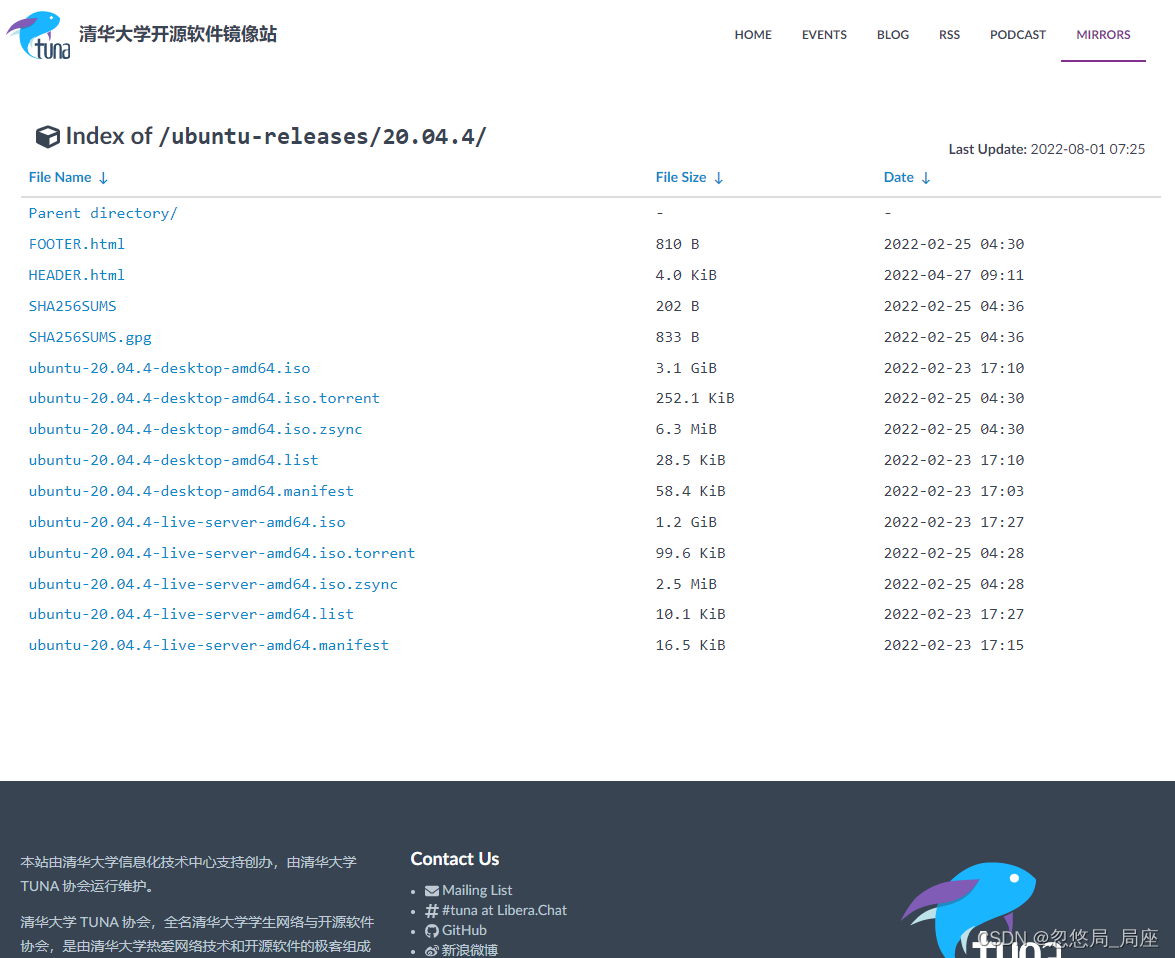Open HEADER.html file link
Image resolution: width=1175 pixels, height=958 pixels.
[76, 275]
